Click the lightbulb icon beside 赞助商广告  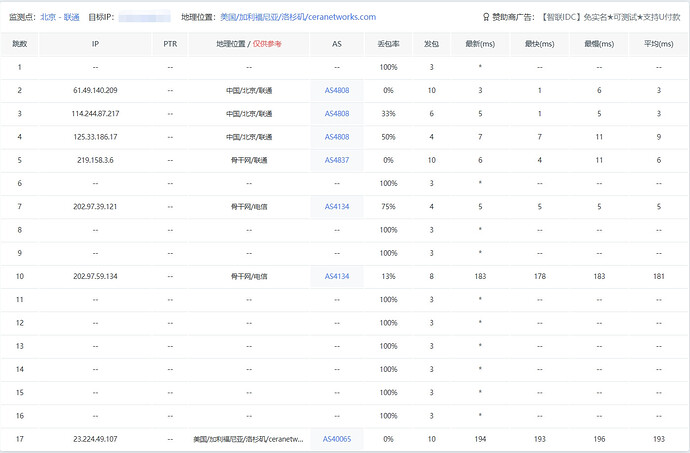click(x=486, y=17)
